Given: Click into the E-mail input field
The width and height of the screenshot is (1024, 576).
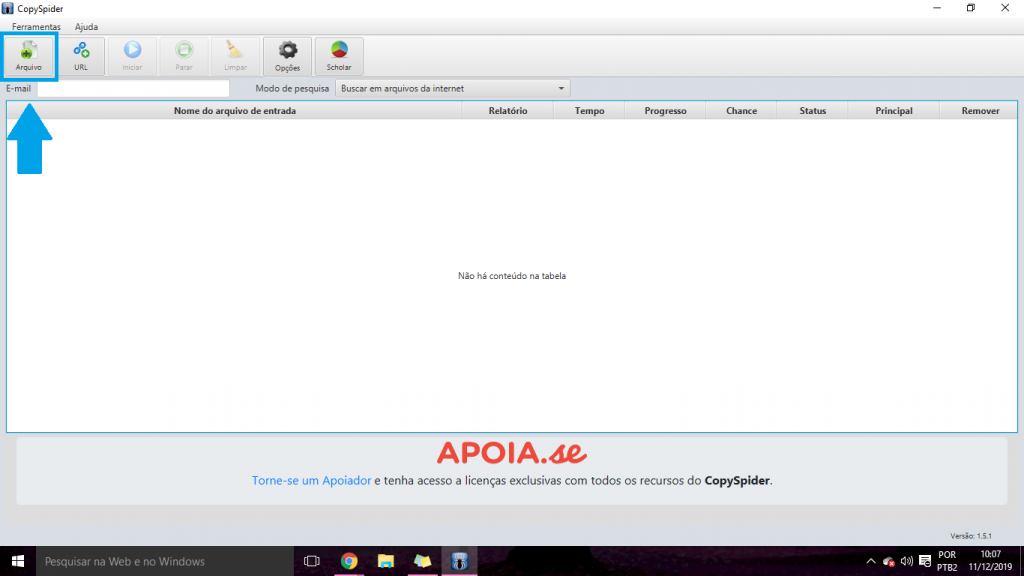Looking at the screenshot, I should coord(133,88).
